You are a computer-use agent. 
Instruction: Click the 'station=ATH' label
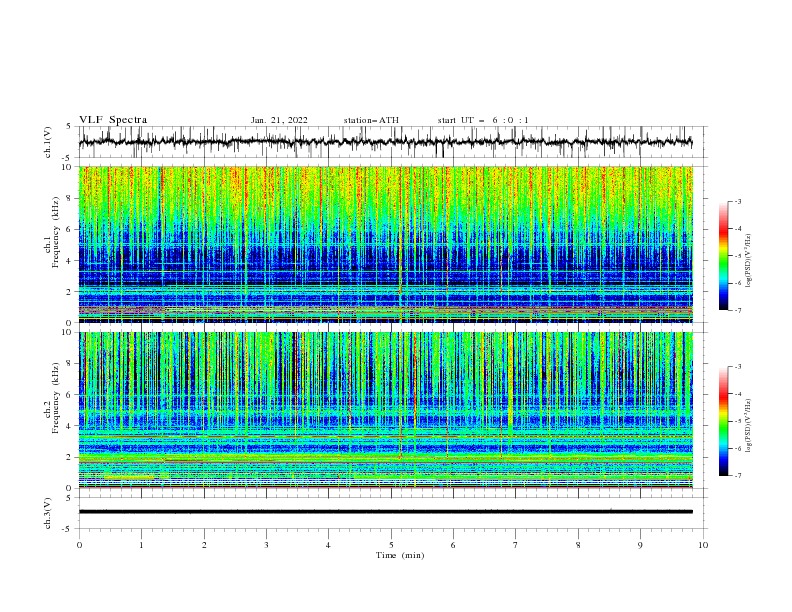coord(371,120)
